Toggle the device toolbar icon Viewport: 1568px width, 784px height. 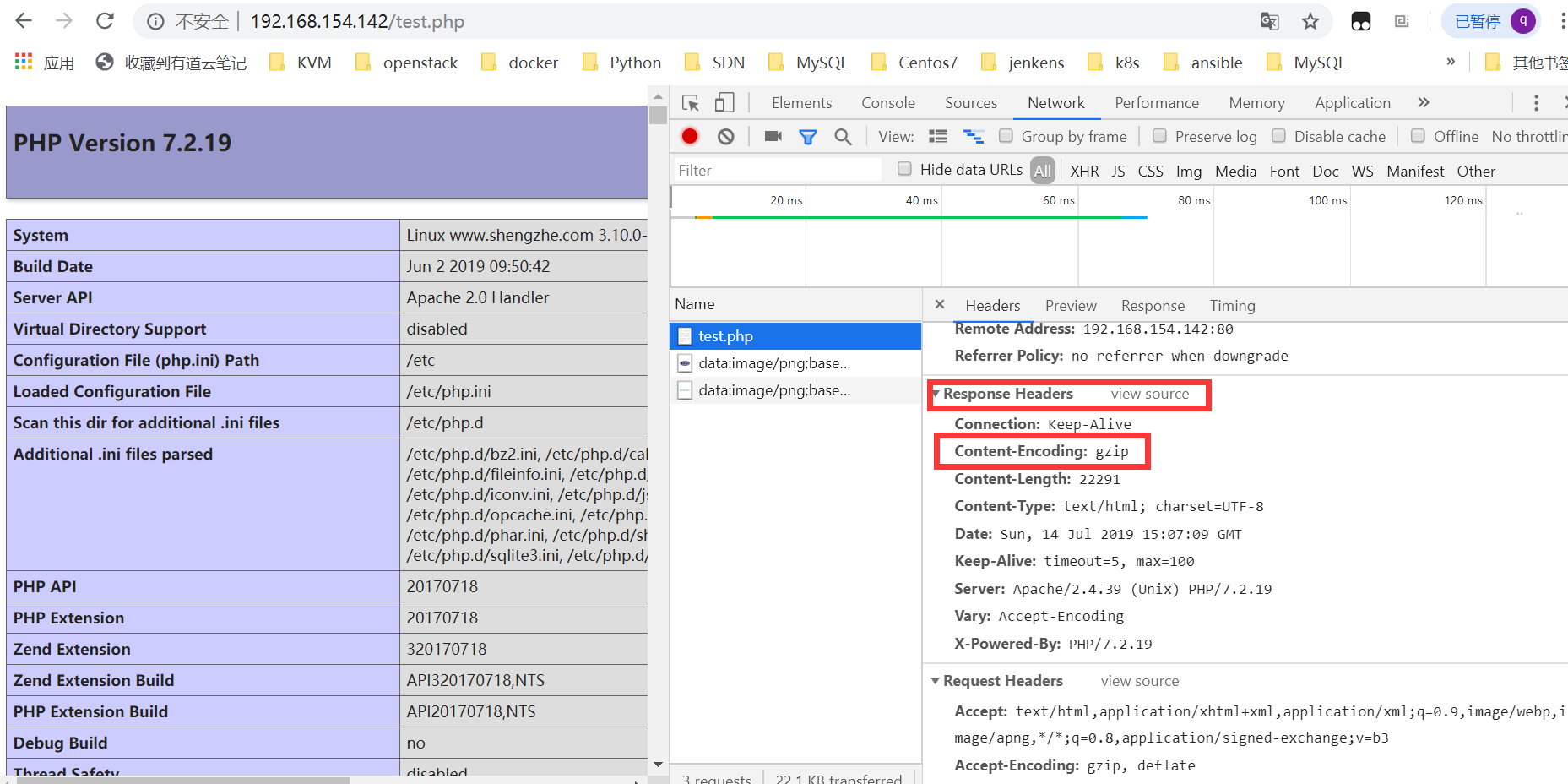[x=724, y=103]
